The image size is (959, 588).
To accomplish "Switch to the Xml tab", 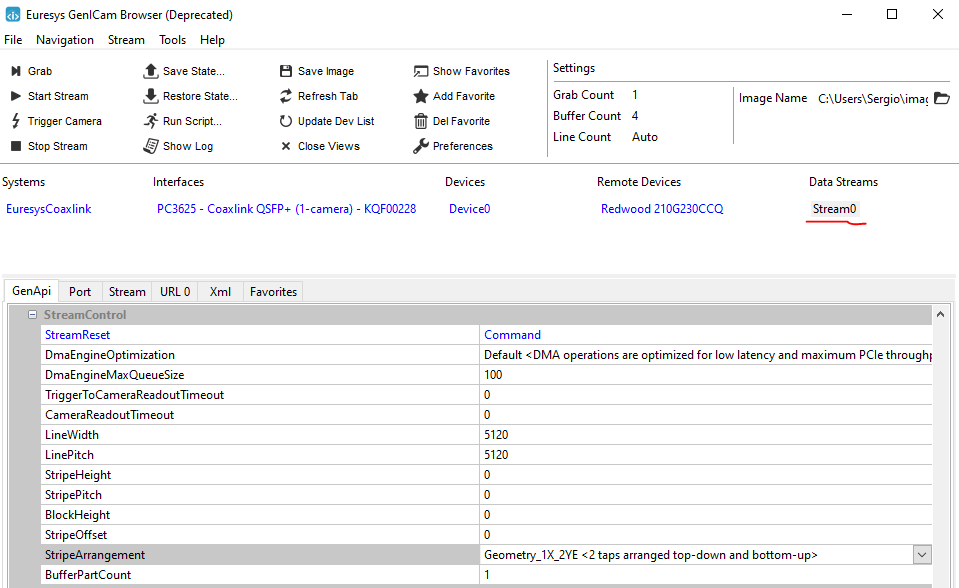I will pos(220,292).
